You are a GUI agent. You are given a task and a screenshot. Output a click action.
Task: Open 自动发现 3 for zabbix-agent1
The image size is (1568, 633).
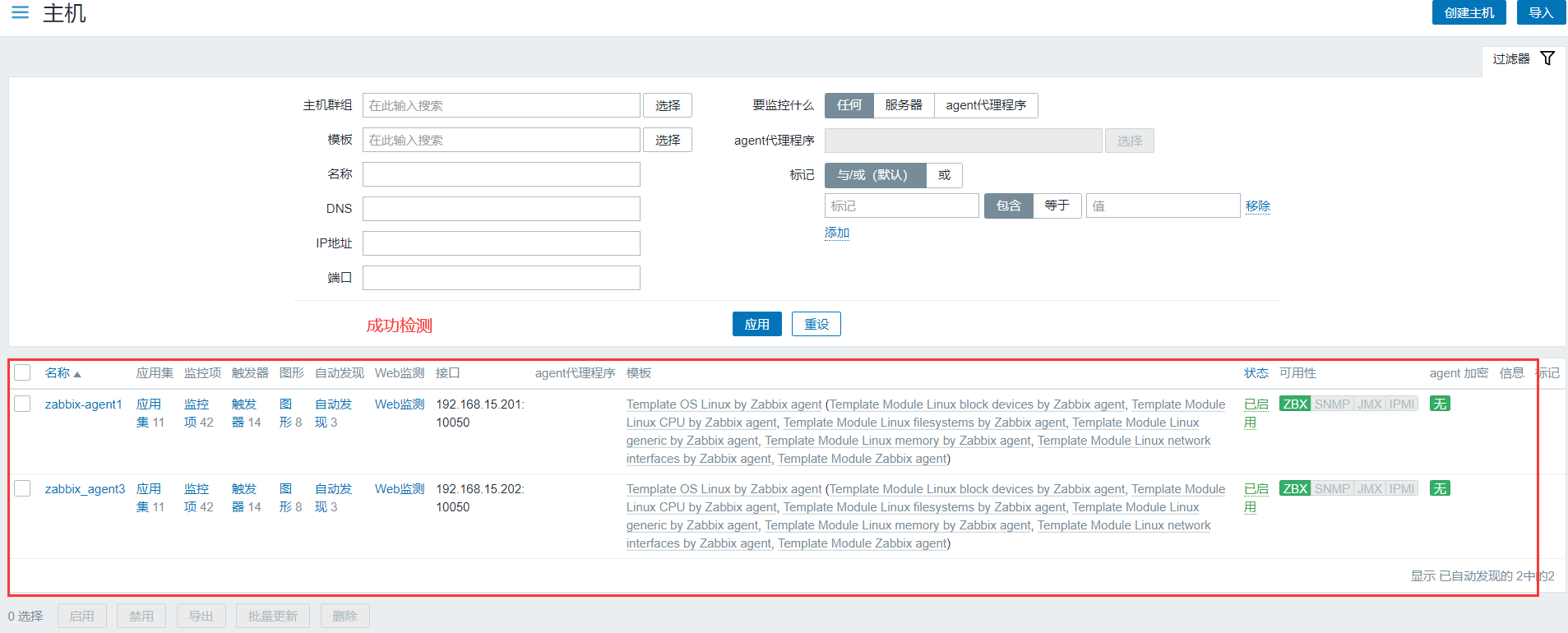click(x=333, y=414)
